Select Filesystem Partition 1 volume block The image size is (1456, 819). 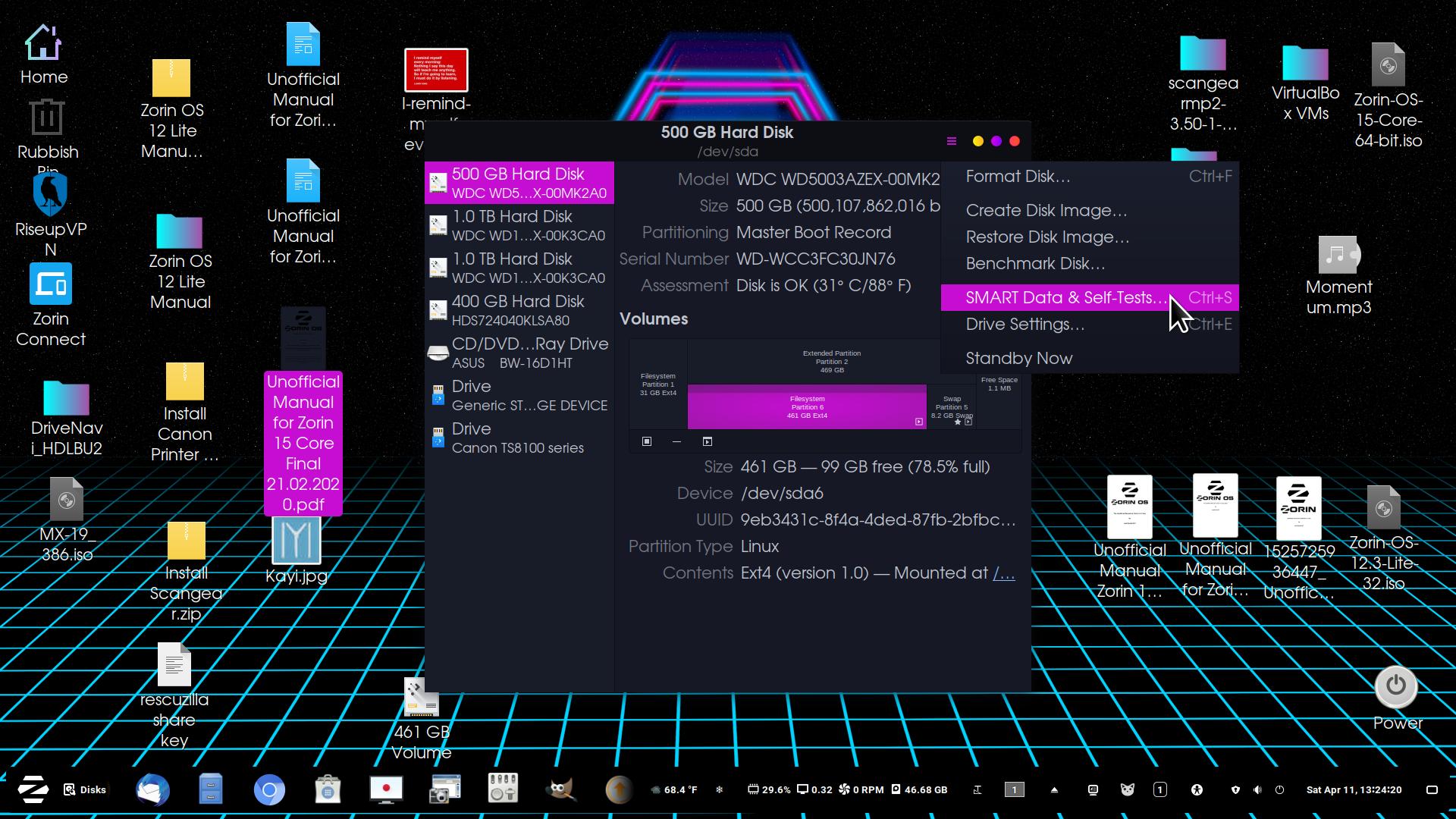657,384
